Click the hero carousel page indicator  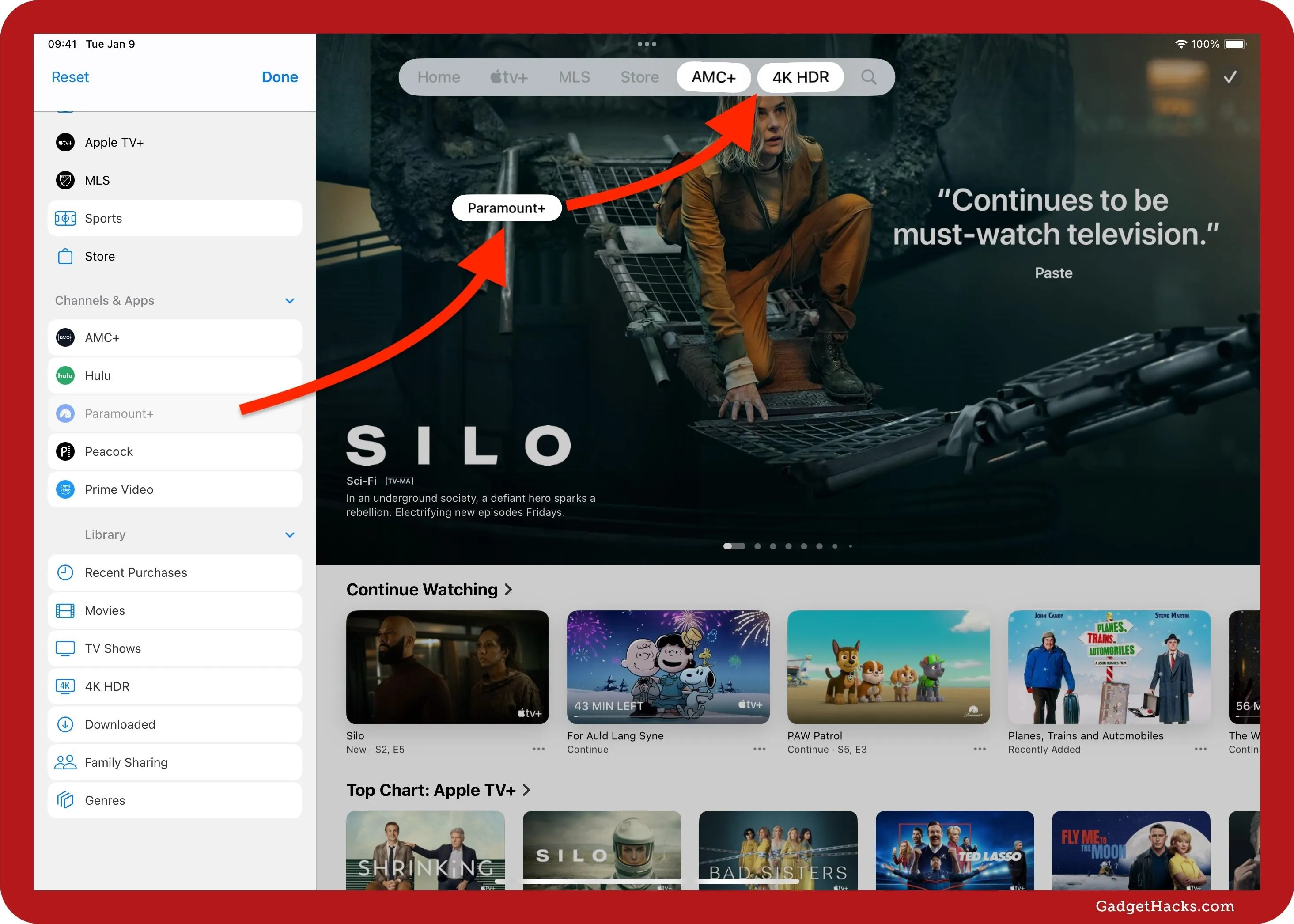pyautogui.click(x=787, y=547)
